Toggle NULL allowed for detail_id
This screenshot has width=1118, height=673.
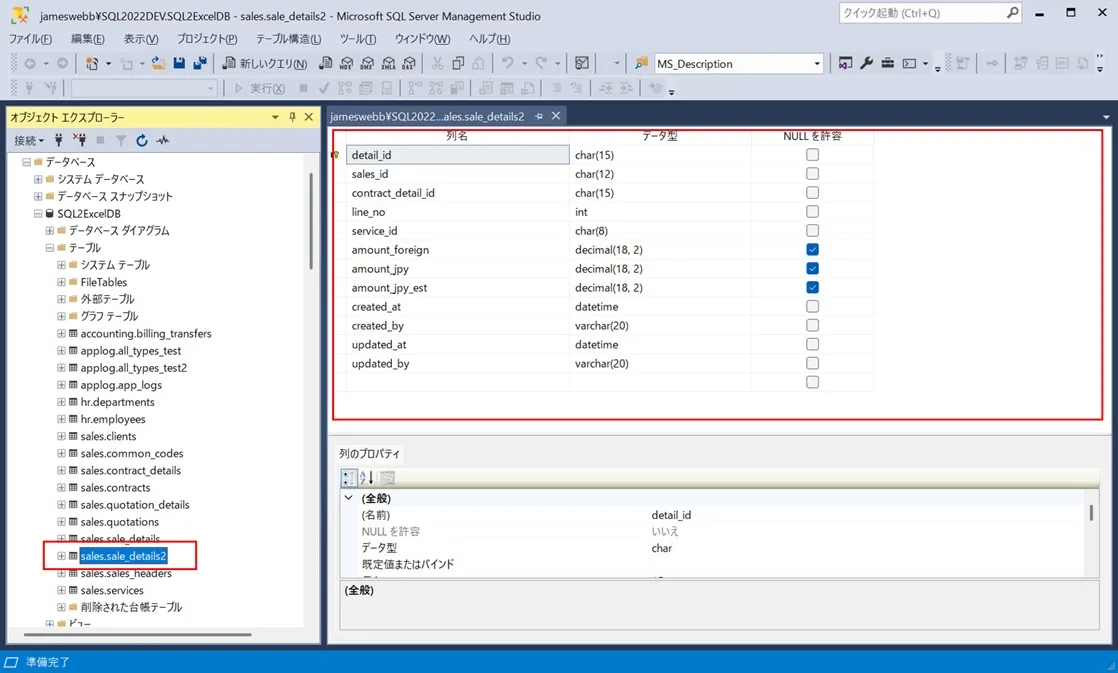(812, 155)
